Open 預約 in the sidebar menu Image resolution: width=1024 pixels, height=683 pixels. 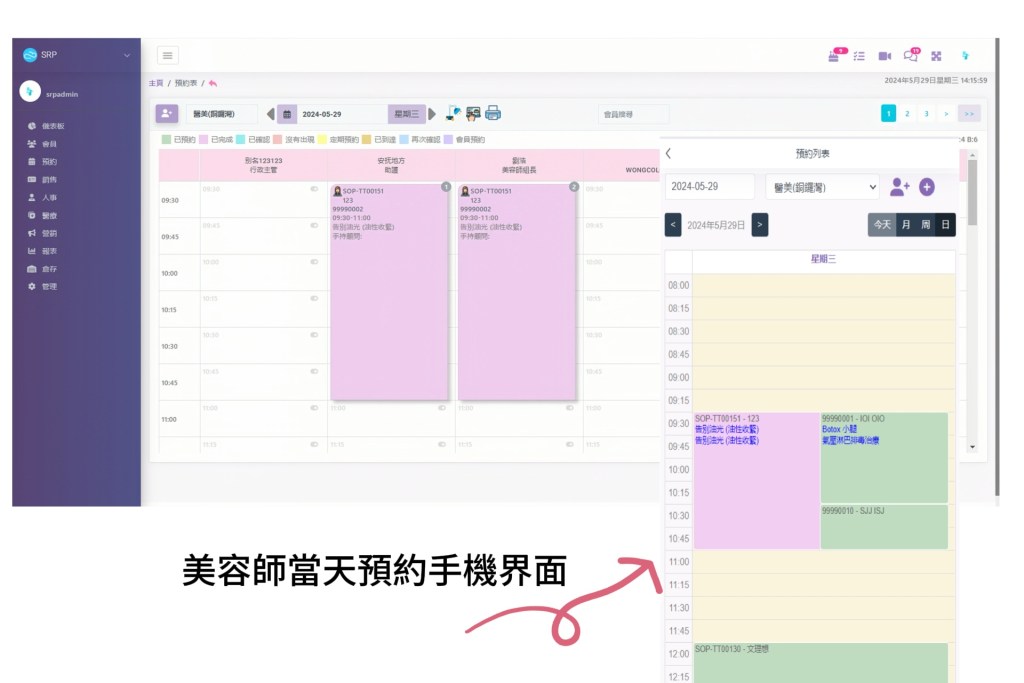(49, 161)
